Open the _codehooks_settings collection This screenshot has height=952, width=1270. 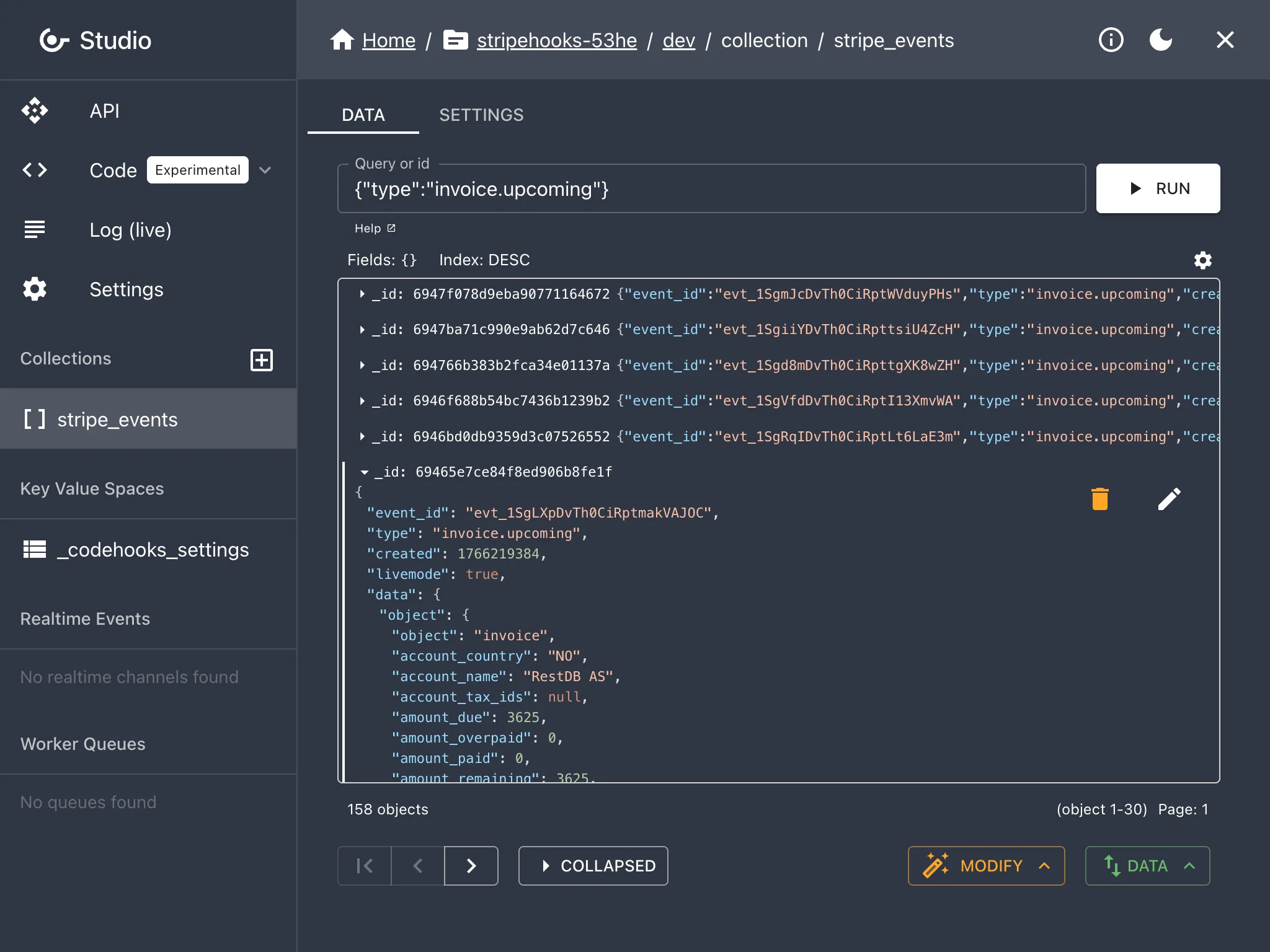[153, 549]
